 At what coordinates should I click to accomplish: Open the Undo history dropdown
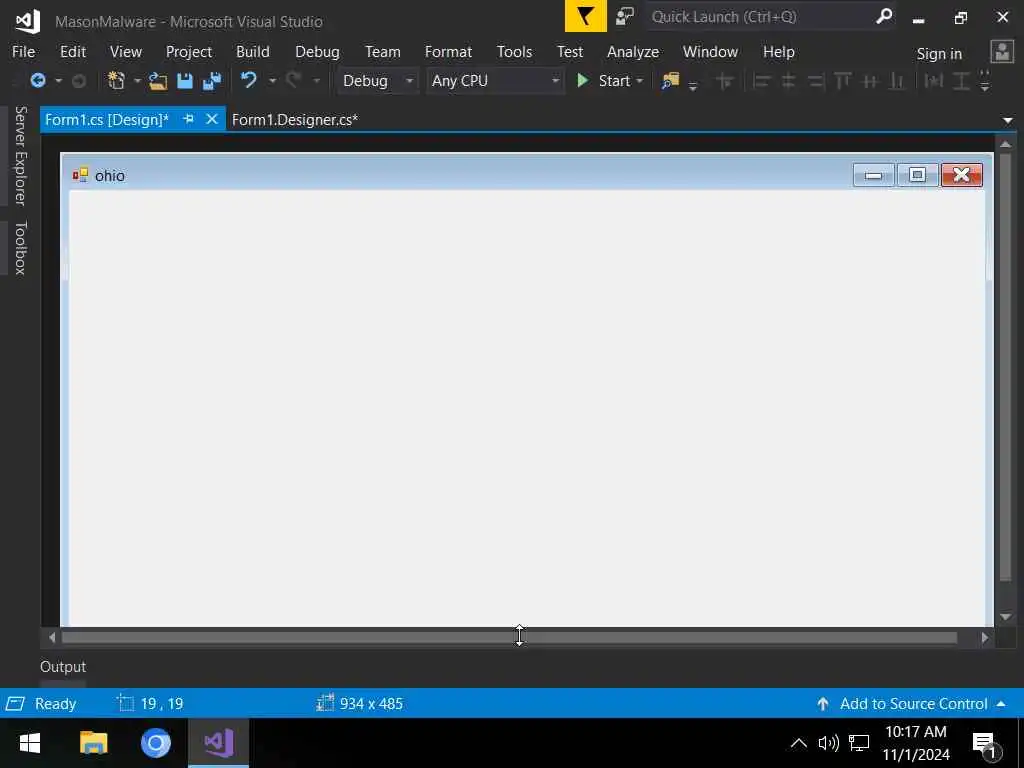point(272,81)
